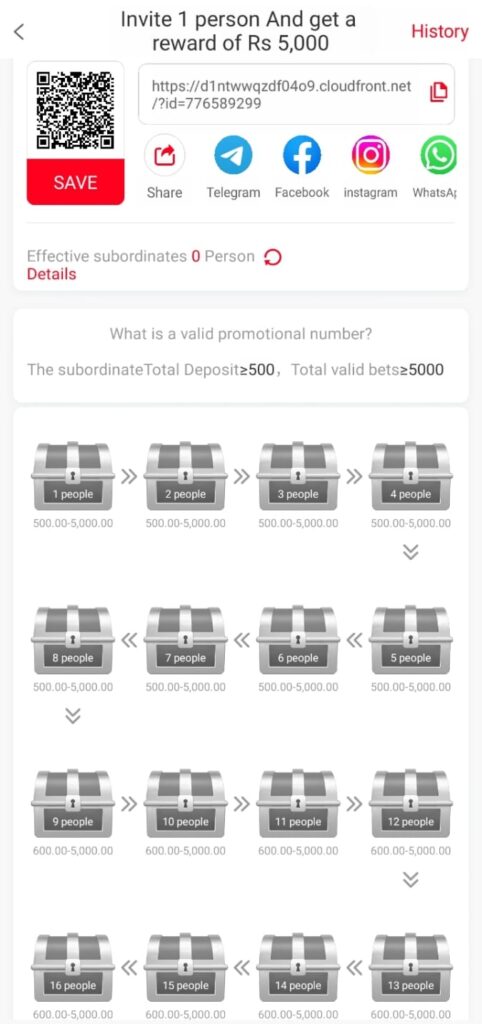Copy the invite link with copy icon
482x1024 pixels.
point(438,93)
